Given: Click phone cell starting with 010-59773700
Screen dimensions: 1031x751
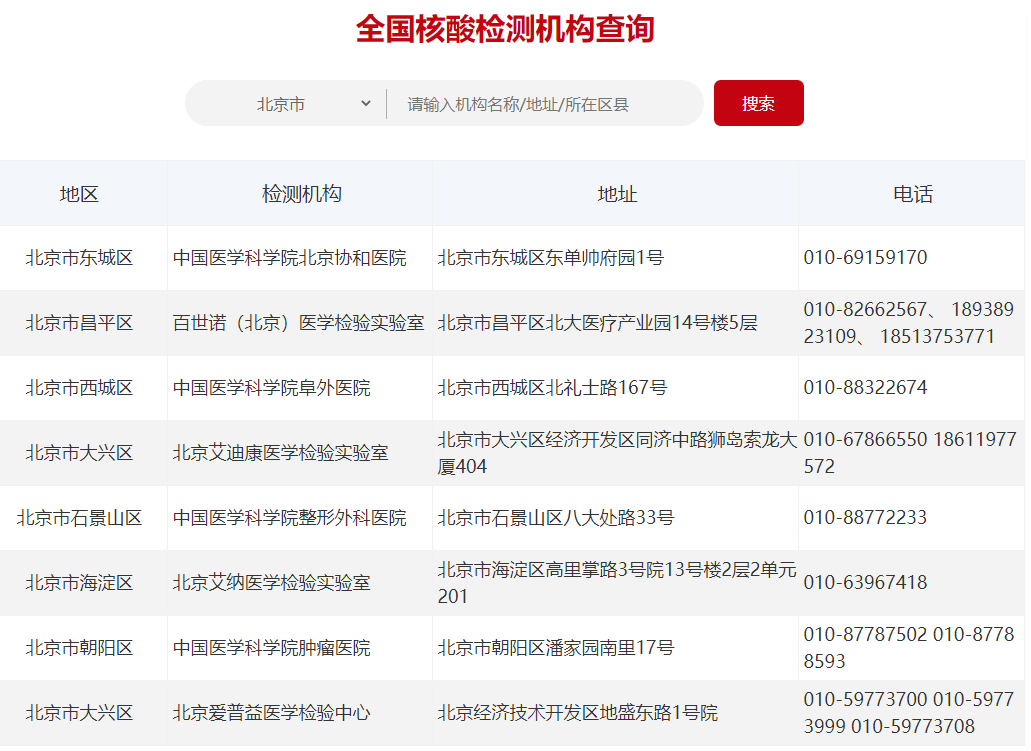Looking at the screenshot, I should pyautogui.click(x=909, y=713).
